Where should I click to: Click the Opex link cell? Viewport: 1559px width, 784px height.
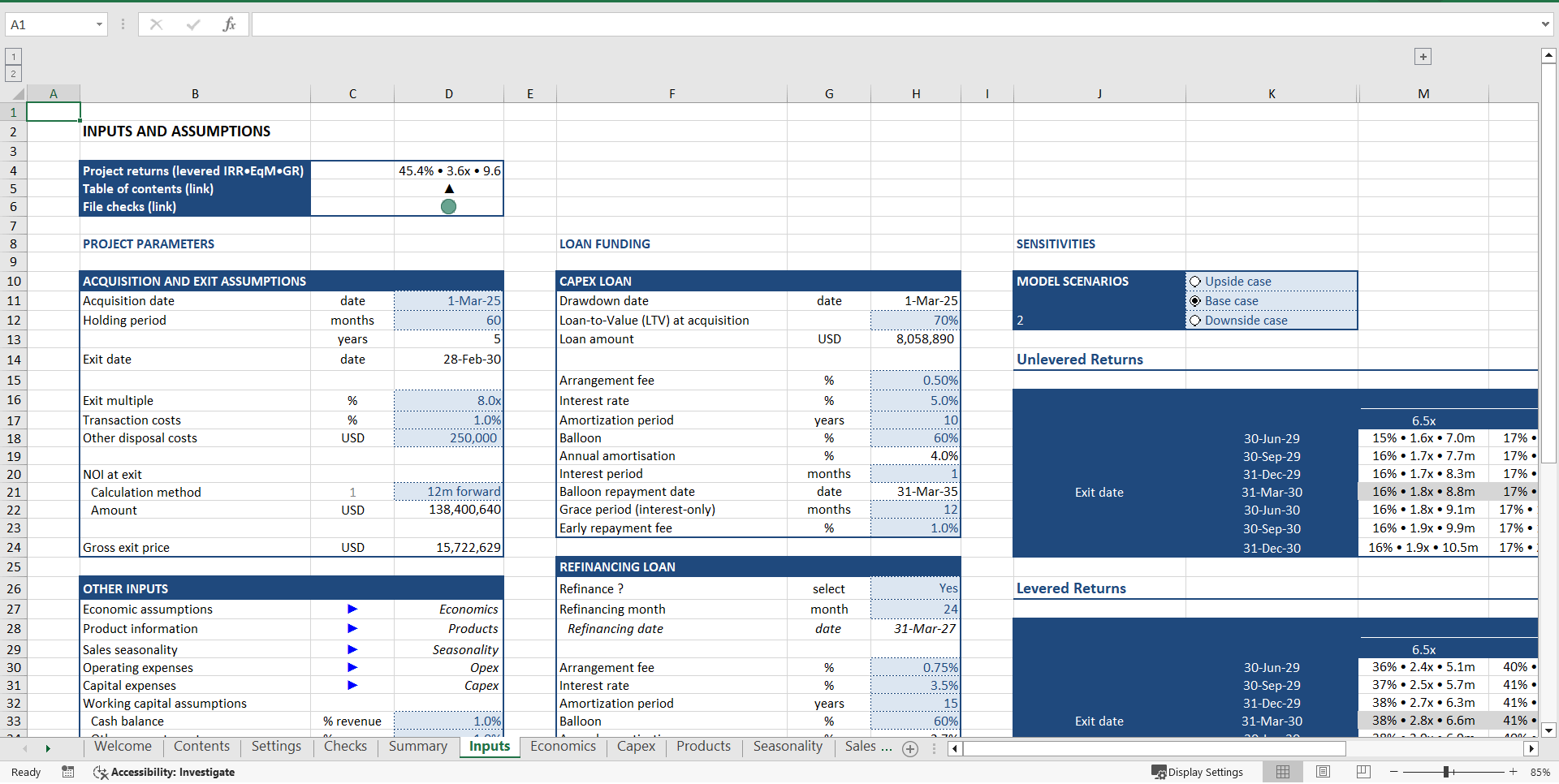pyautogui.click(x=448, y=668)
